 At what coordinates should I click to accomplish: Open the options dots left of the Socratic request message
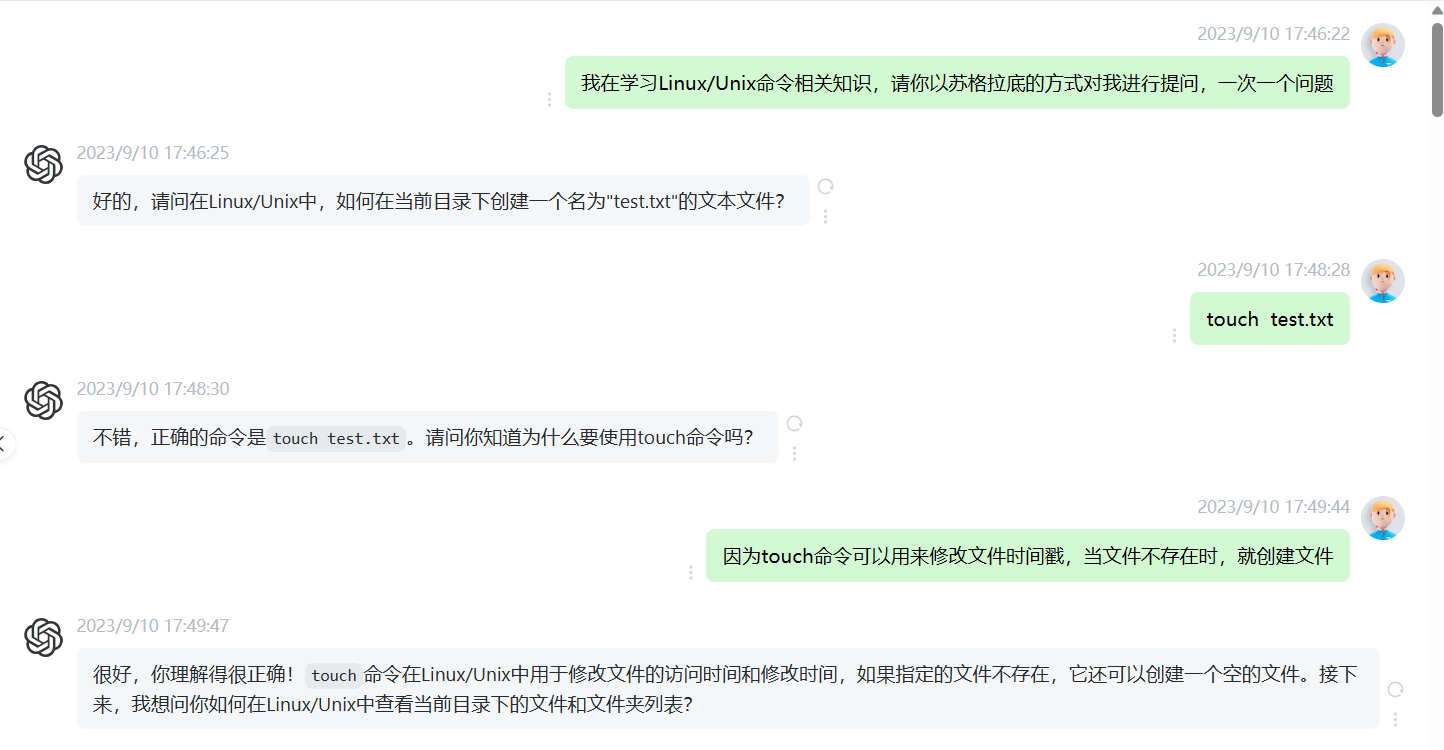pos(549,100)
